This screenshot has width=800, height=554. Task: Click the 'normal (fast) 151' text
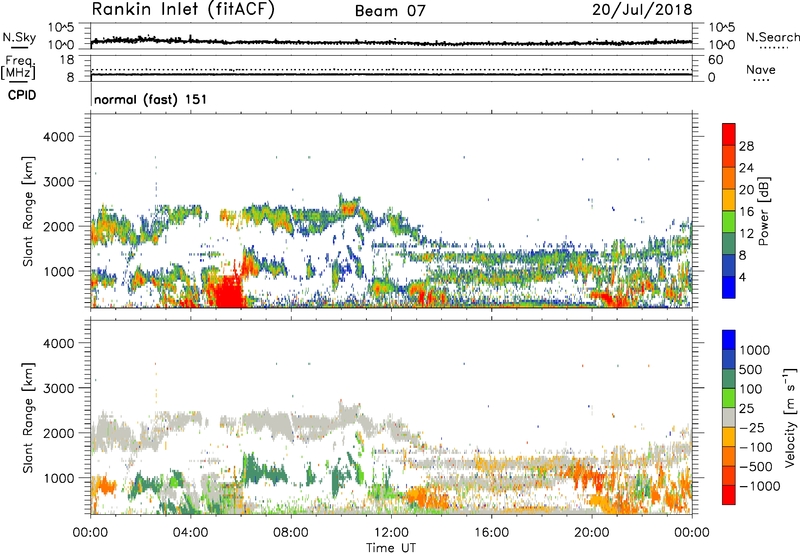[151, 99]
